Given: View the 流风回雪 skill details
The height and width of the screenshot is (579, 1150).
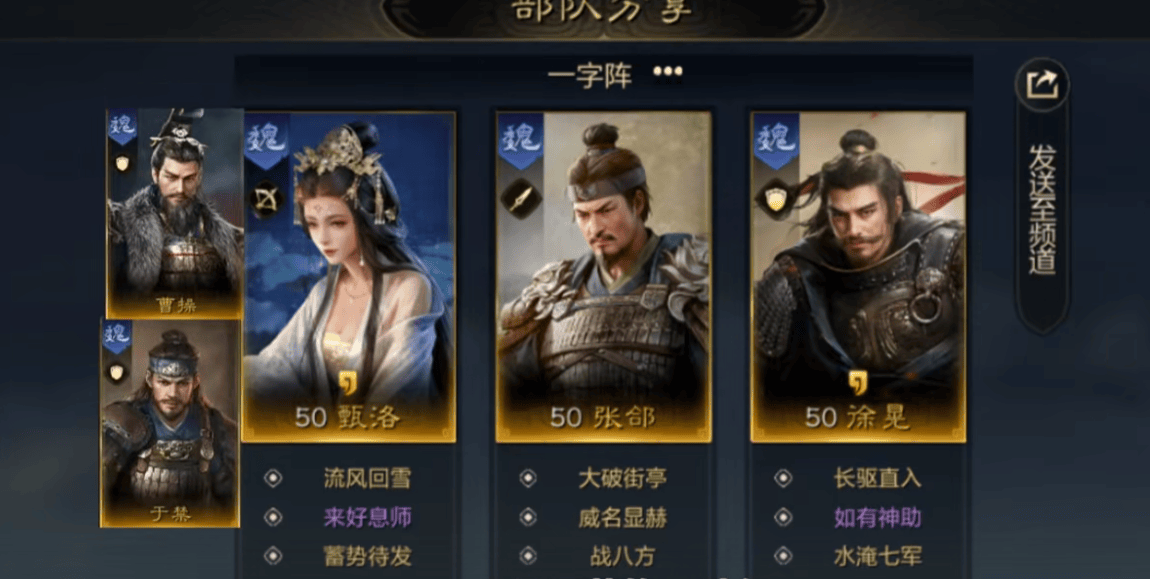Looking at the screenshot, I should pos(367,478).
